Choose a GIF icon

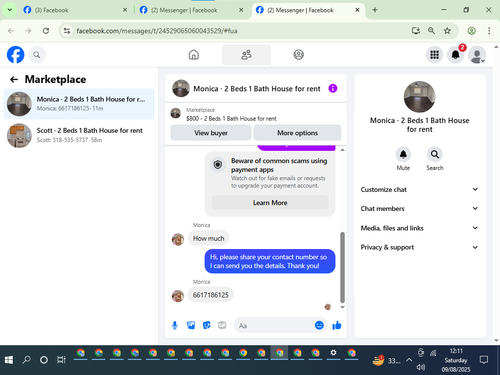[x=222, y=325]
